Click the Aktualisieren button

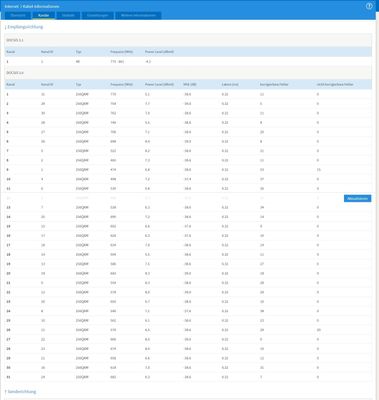click(357, 199)
